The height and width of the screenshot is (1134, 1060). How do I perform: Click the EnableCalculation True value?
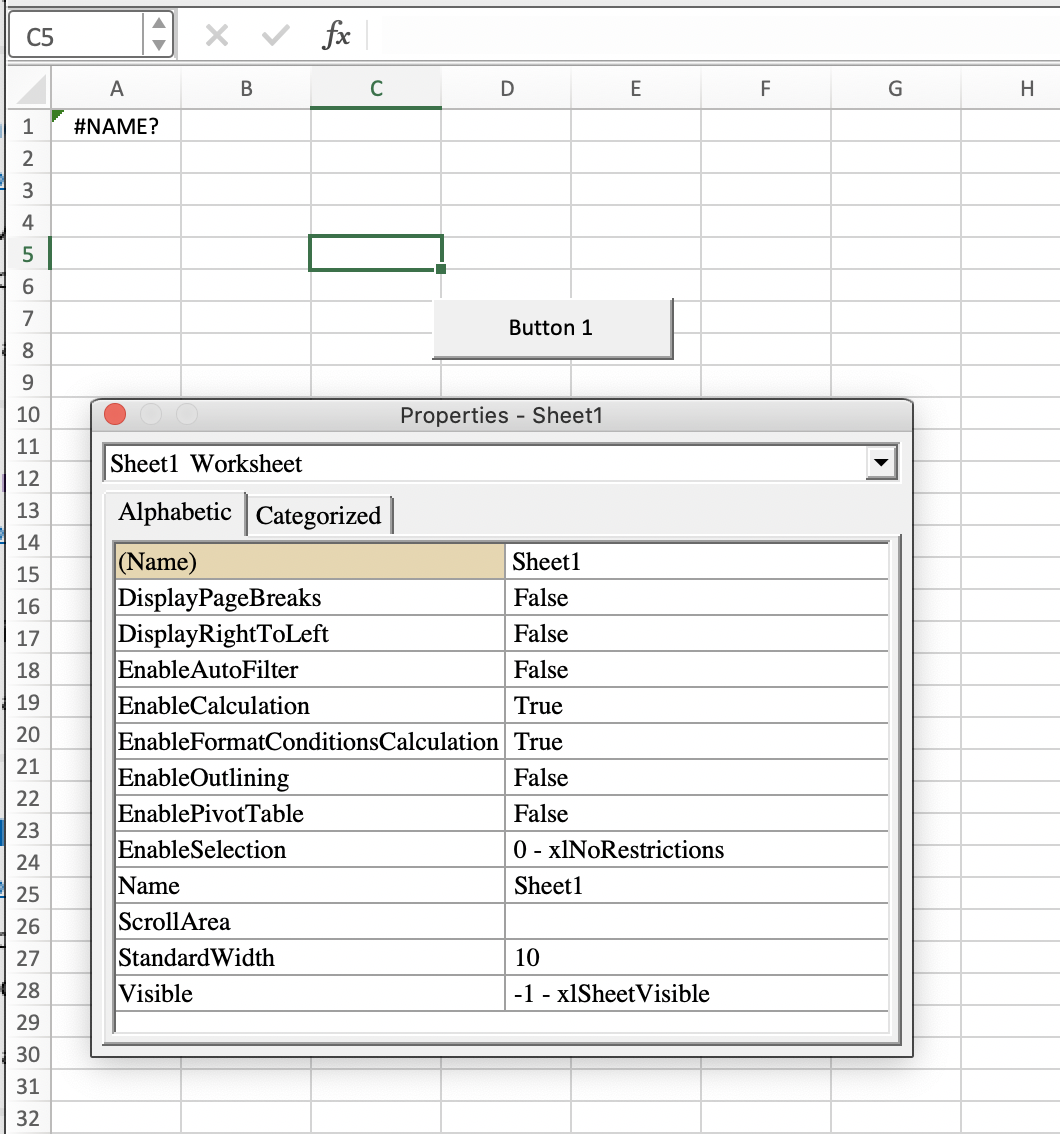pos(696,705)
